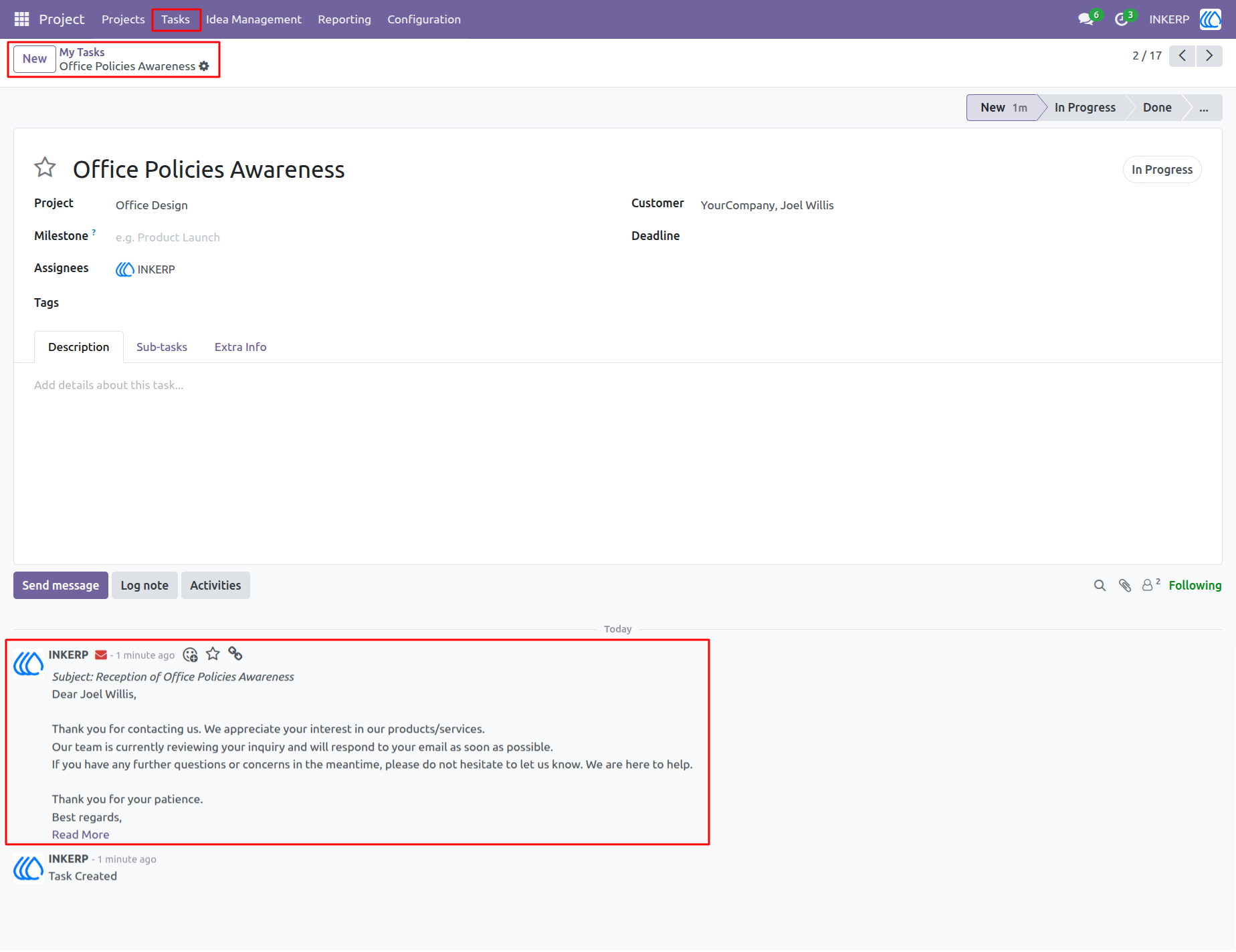Switch to the Extra Info tab

(240, 347)
